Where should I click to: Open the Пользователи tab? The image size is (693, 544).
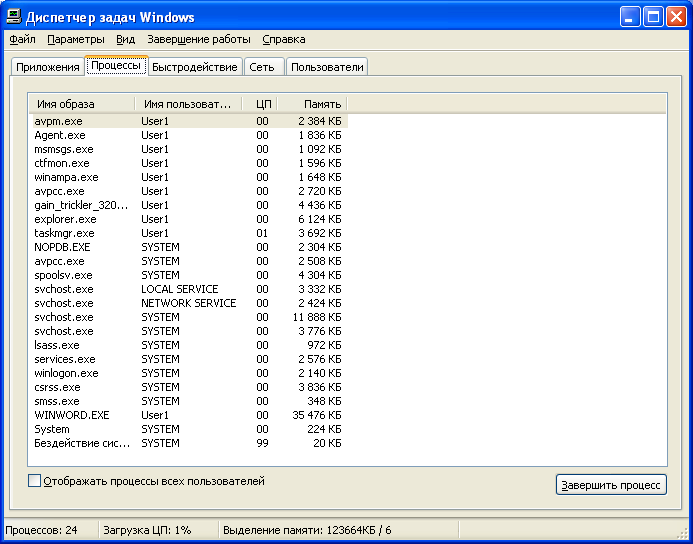(327, 67)
